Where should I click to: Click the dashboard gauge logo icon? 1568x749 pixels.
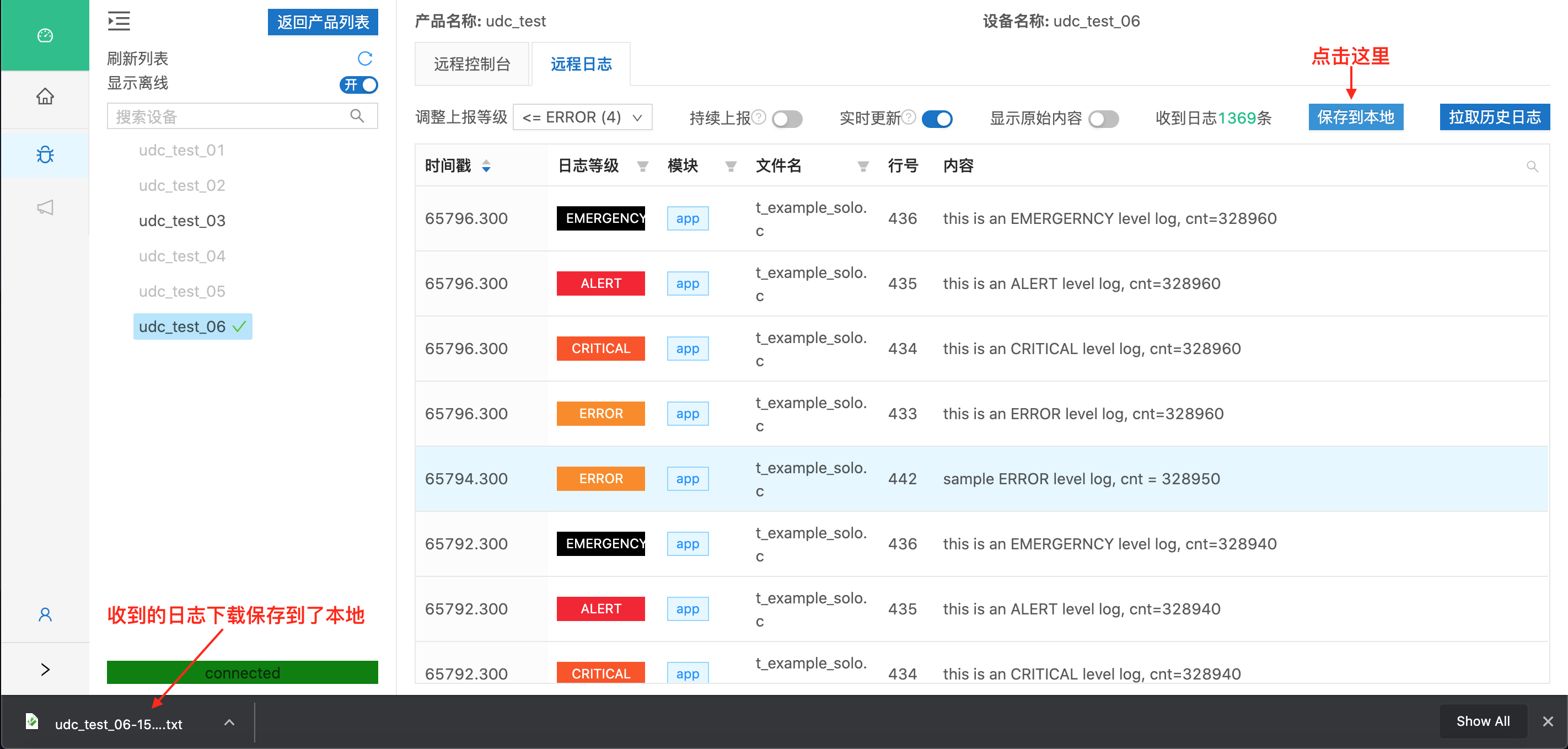[x=45, y=35]
